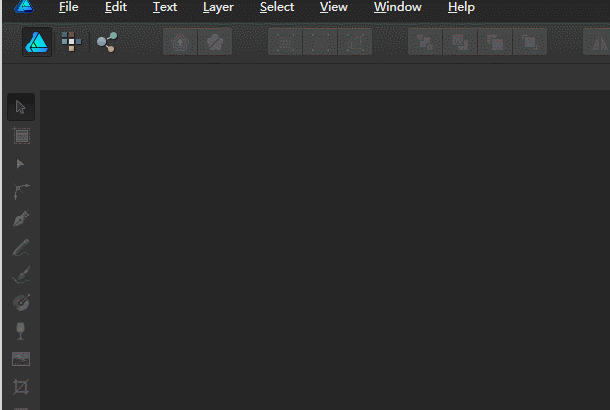The image size is (610, 410).
Task: Click the Move to Front icon
Action: click(x=530, y=42)
